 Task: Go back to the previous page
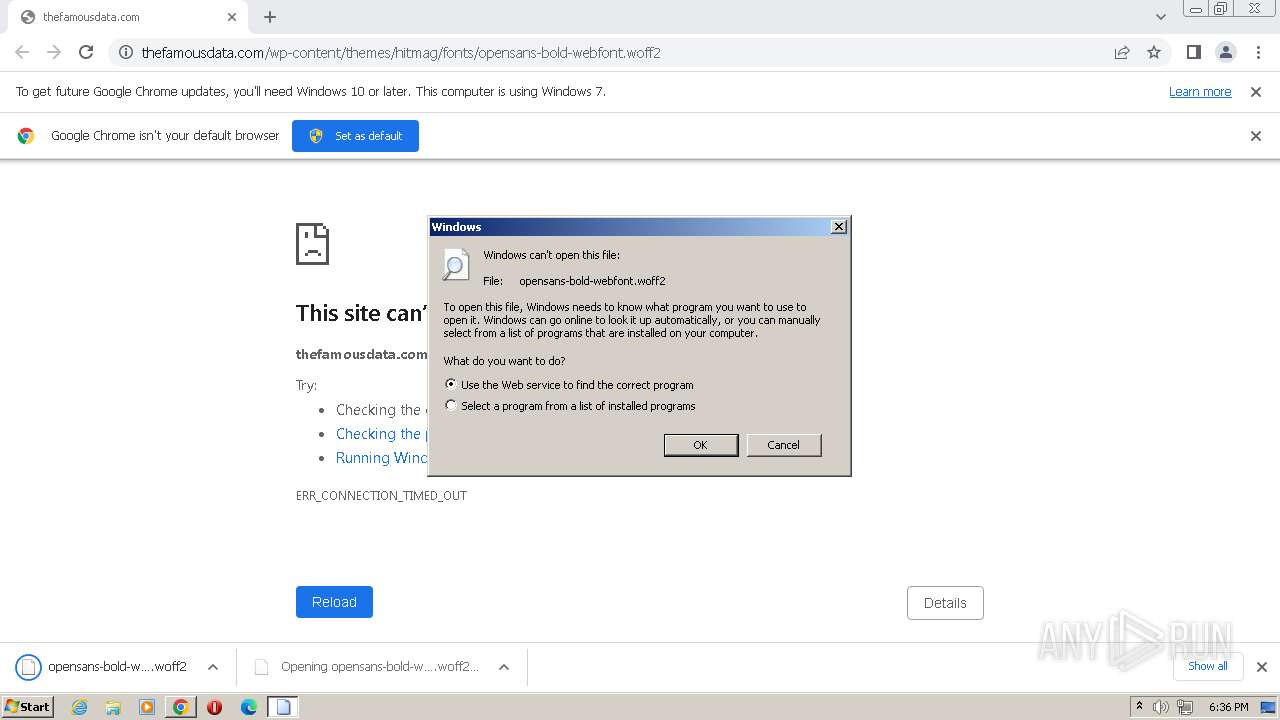click(x=22, y=52)
